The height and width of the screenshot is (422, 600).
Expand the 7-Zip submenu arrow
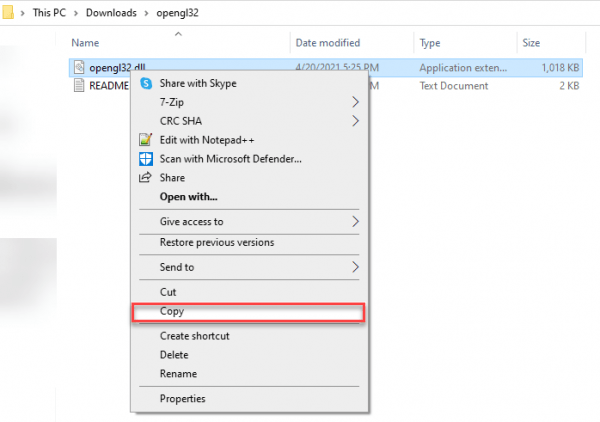pos(355,102)
